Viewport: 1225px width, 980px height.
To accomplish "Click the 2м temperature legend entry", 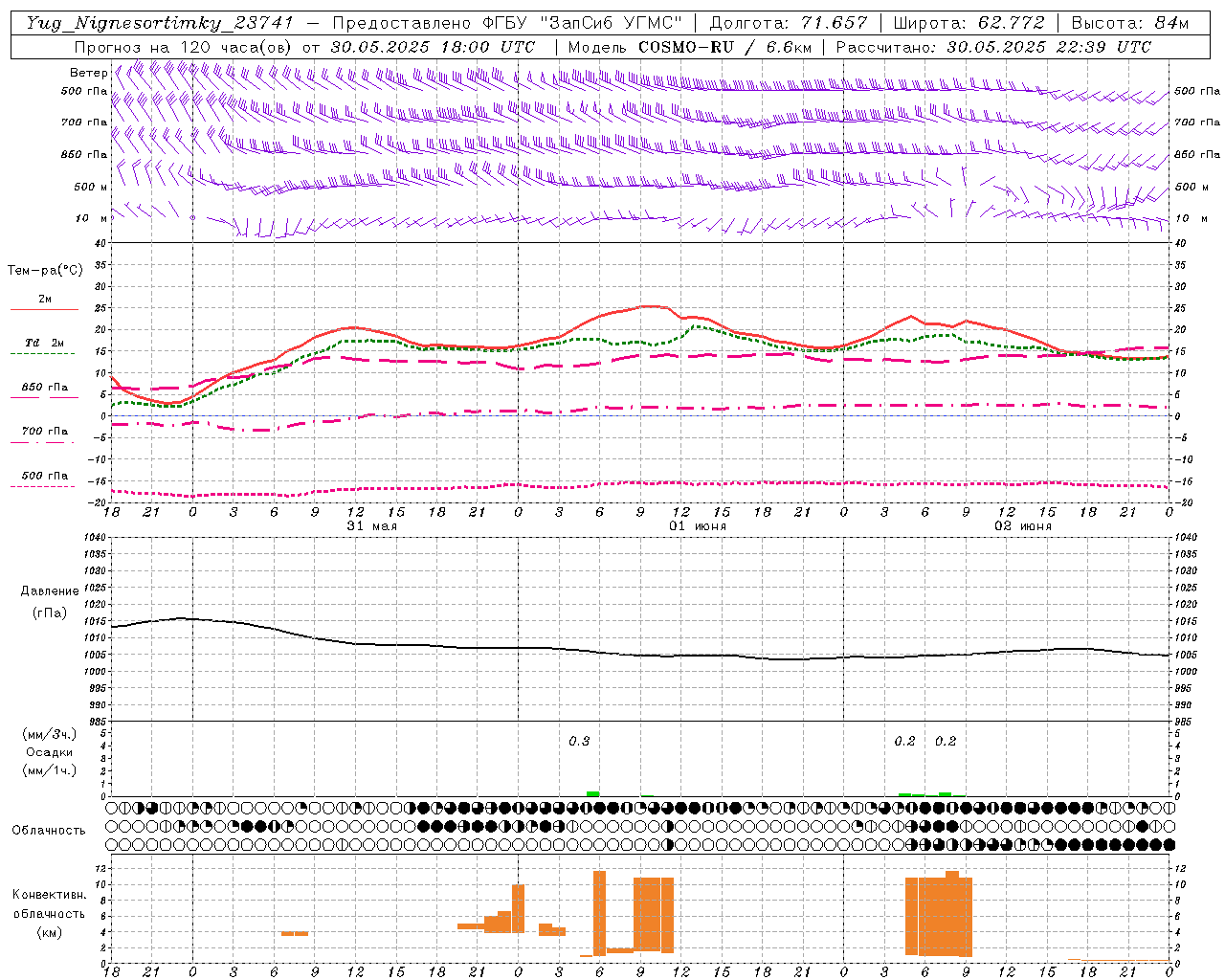I will point(45,300).
